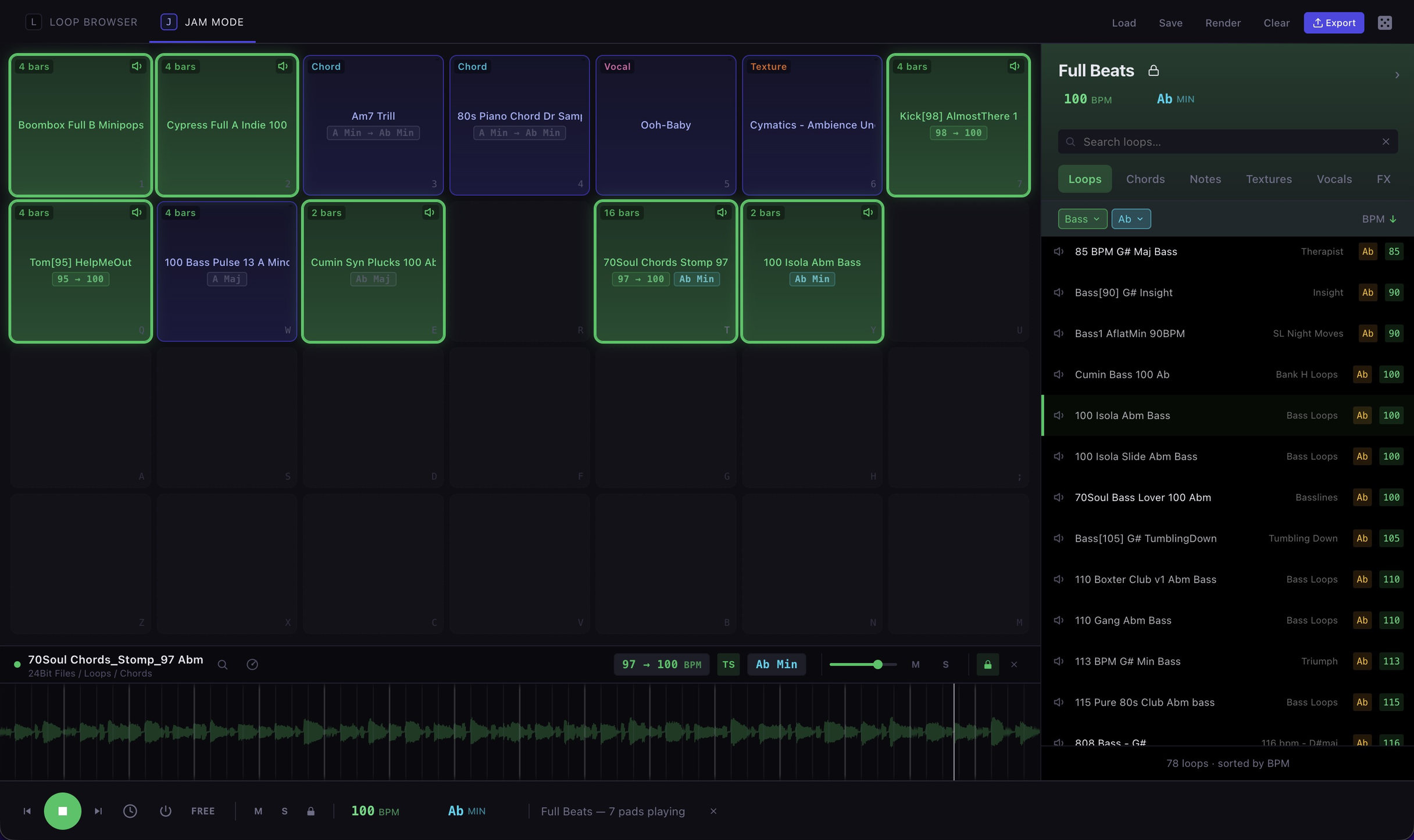Click the waveform playhead marker

point(954,731)
